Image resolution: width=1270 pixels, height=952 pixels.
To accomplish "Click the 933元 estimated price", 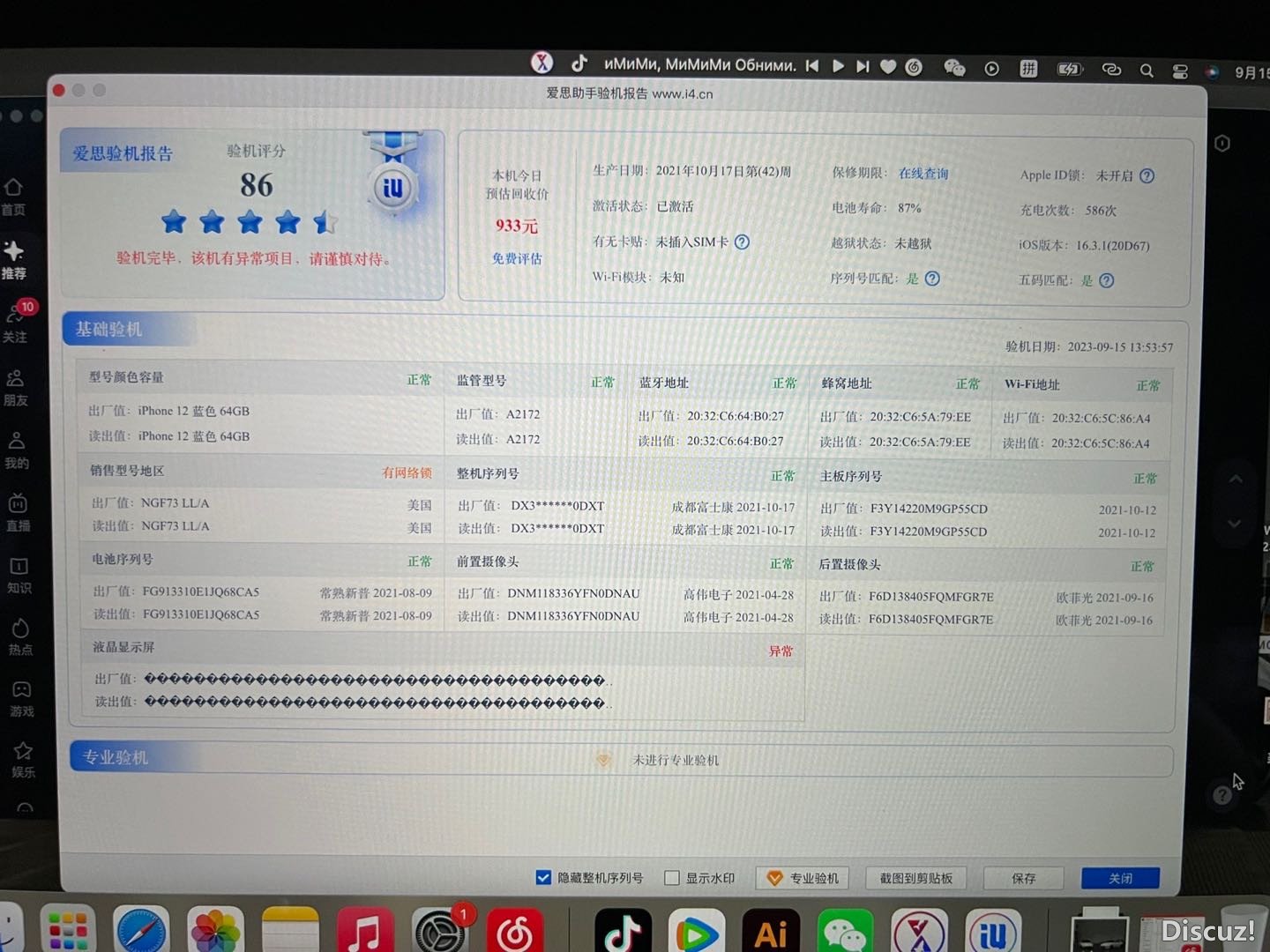I will coord(517,226).
